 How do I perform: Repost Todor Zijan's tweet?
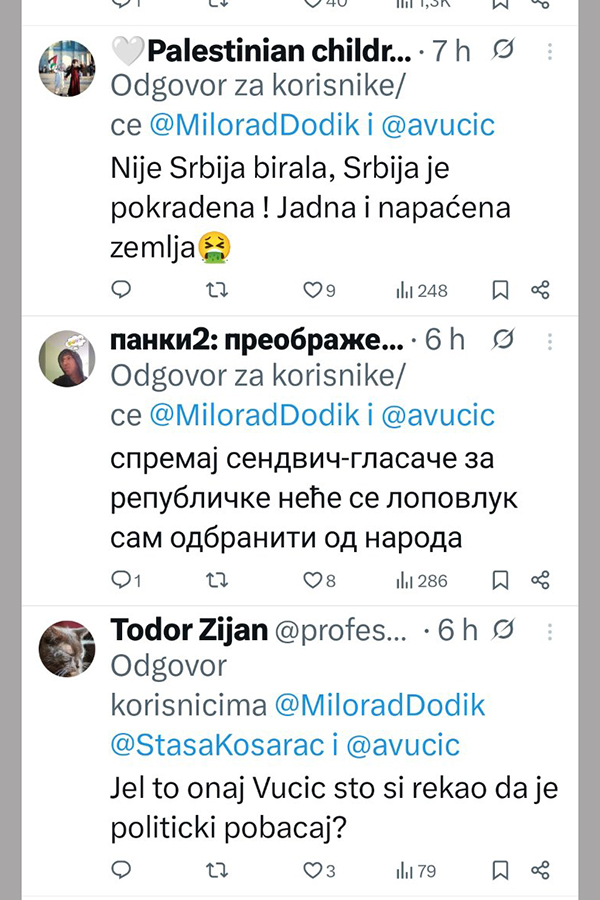click(x=216, y=870)
